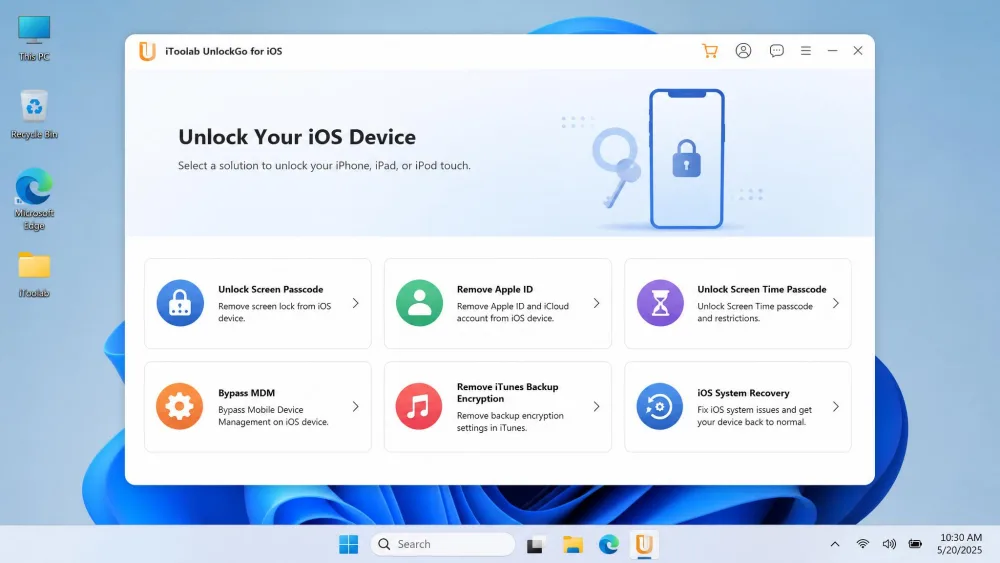Click 'Remove Apple ID and iCloud account' description
The width and height of the screenshot is (1000, 563).
click(513, 312)
